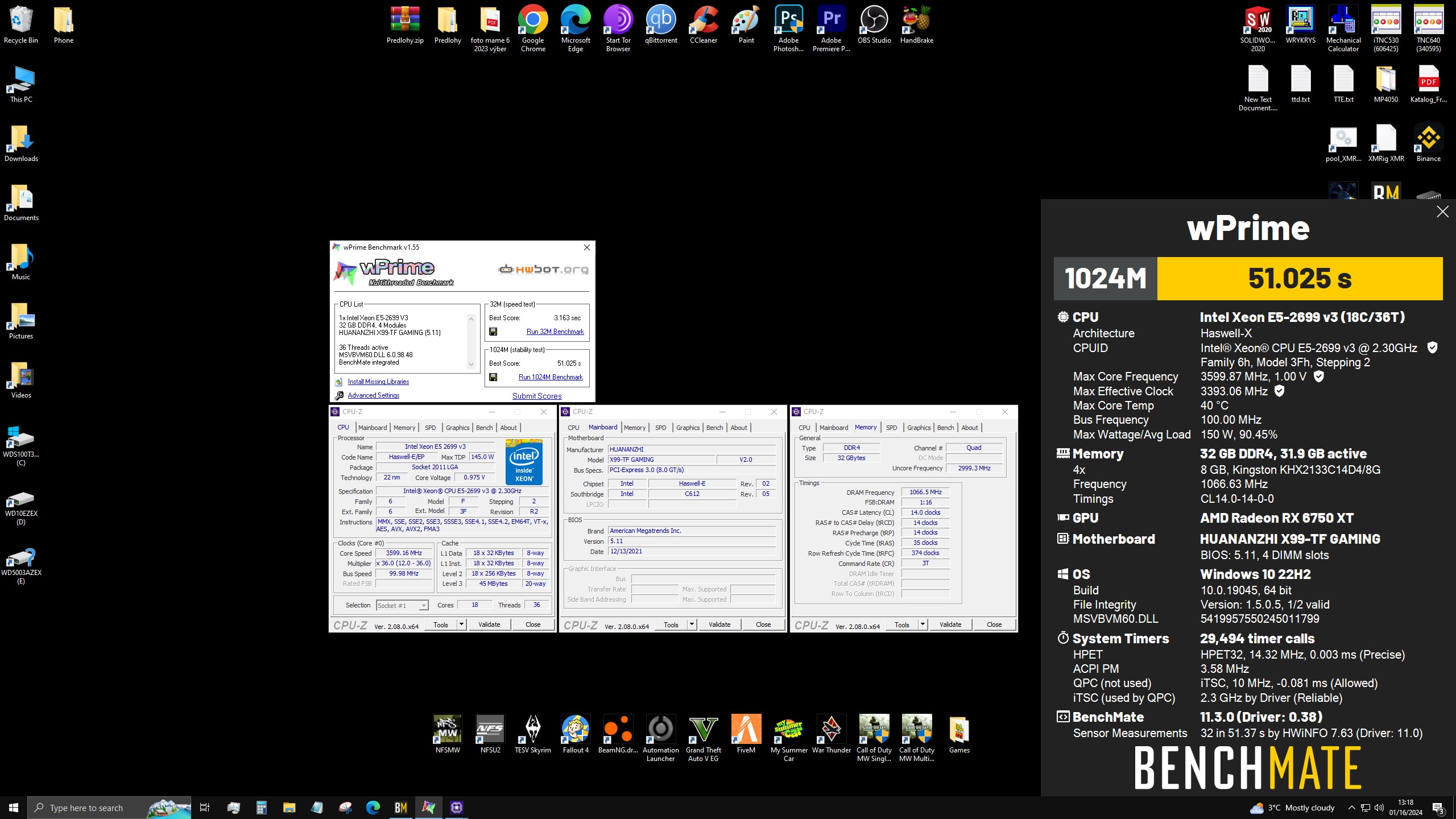1456x819 pixels.
Task: Click BenchMate icon in taskbar
Action: (401, 808)
